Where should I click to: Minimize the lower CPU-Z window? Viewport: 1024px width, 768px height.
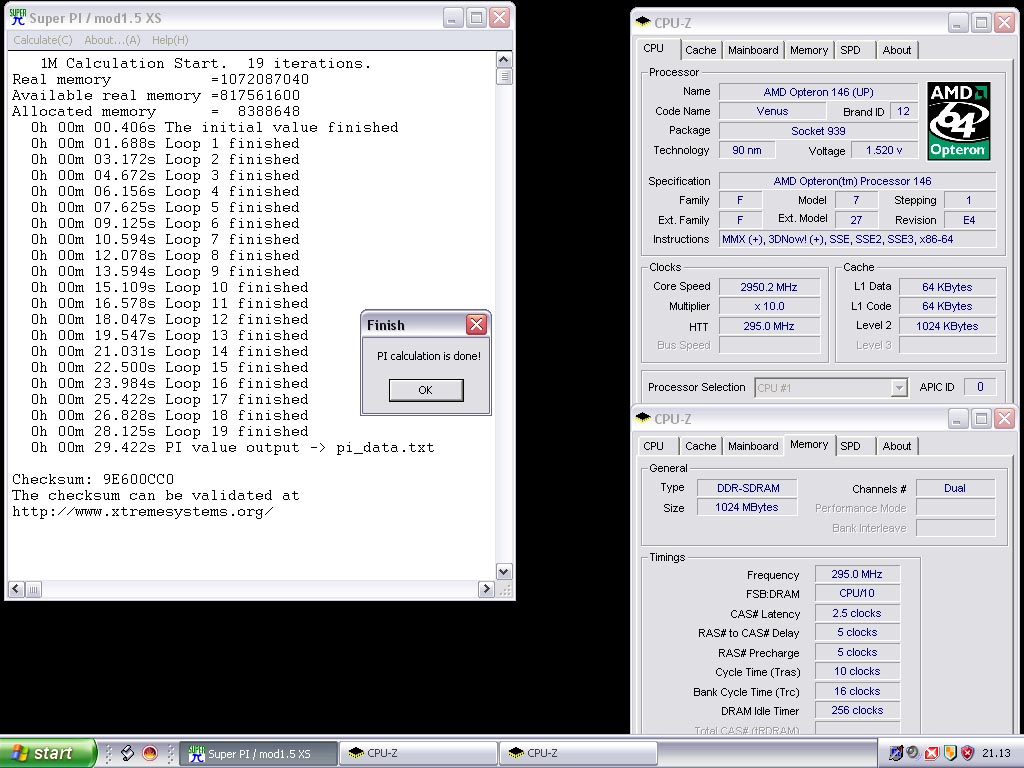957,419
